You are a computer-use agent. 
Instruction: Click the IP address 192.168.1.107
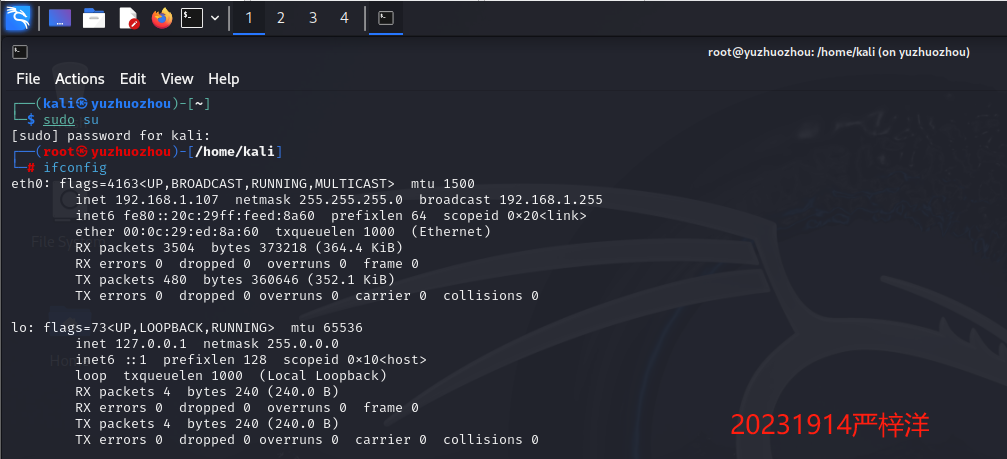coord(167,200)
